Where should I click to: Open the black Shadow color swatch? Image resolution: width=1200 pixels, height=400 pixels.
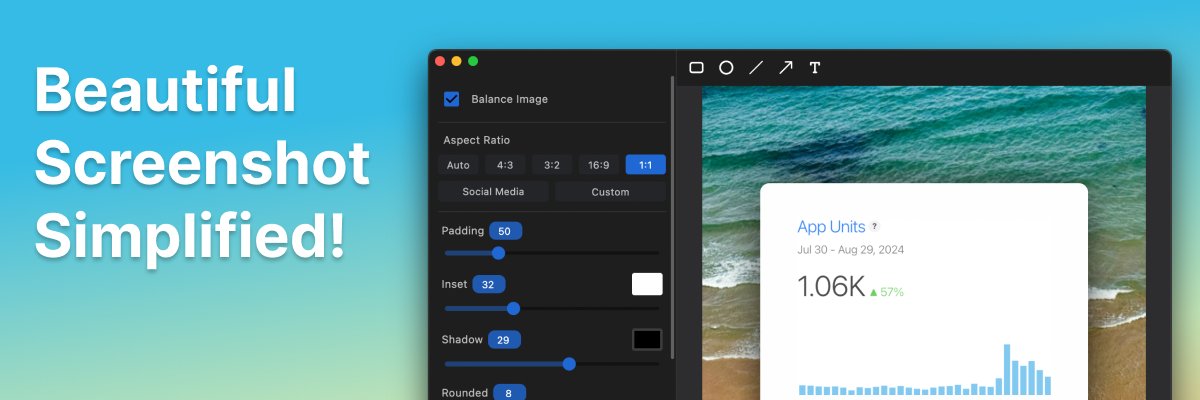(x=647, y=339)
